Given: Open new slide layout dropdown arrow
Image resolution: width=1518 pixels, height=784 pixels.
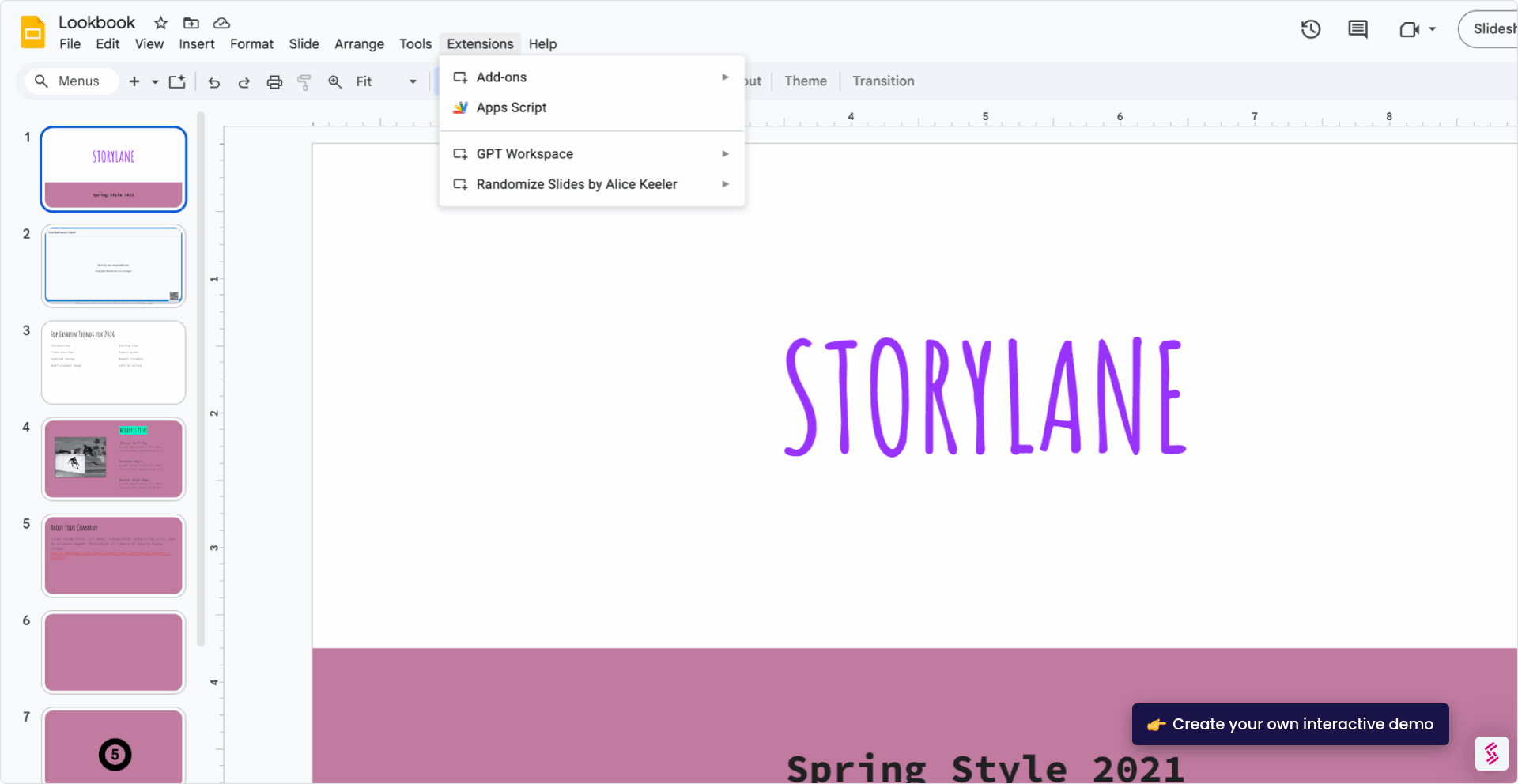Looking at the screenshot, I should [x=155, y=81].
